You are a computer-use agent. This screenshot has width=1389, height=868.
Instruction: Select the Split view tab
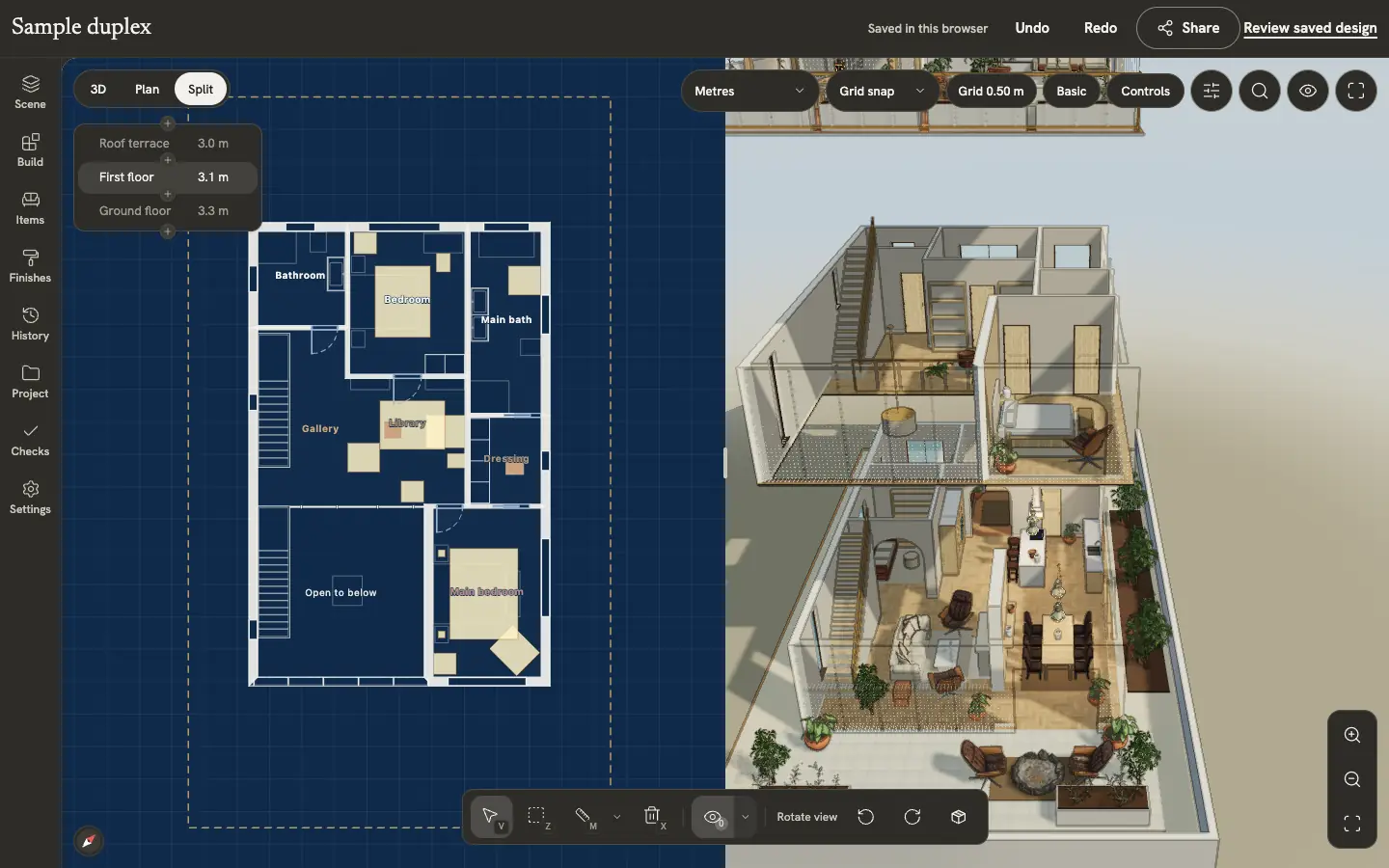click(x=201, y=89)
